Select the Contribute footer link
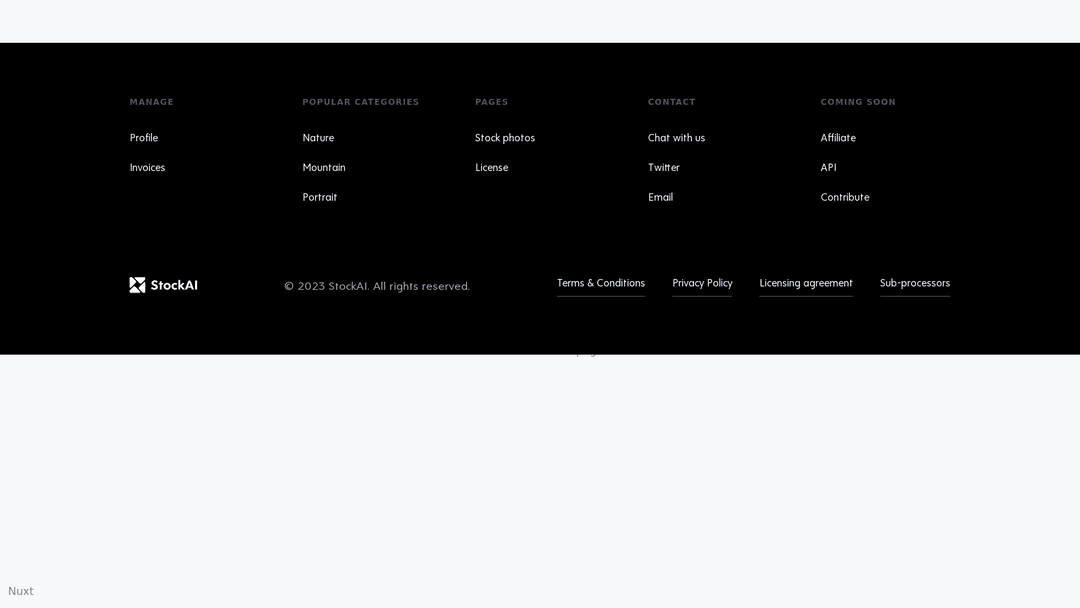The height and width of the screenshot is (608, 1080). click(x=845, y=198)
